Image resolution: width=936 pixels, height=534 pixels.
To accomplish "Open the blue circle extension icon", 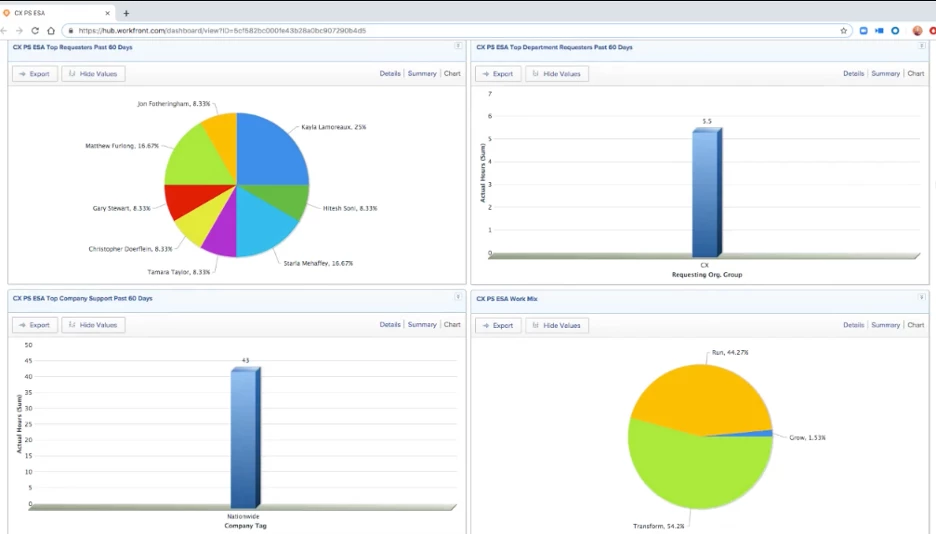I will click(895, 30).
